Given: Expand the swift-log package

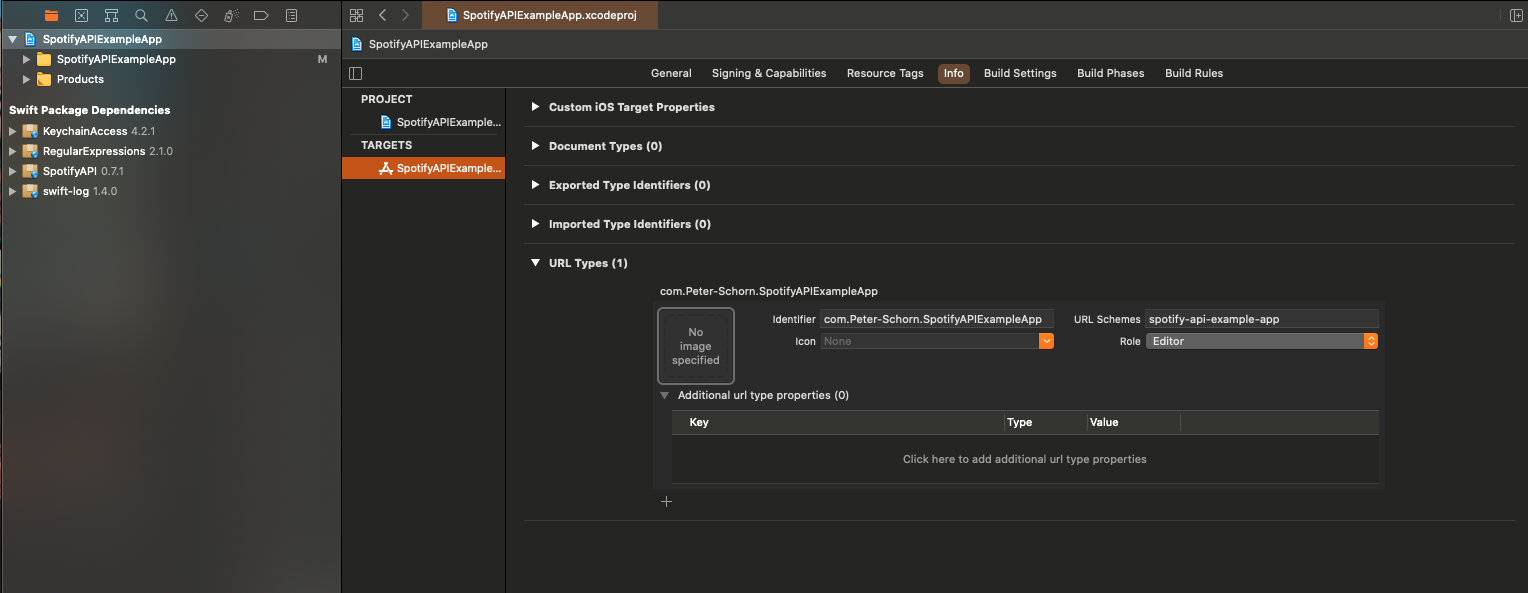Looking at the screenshot, I should [12, 191].
